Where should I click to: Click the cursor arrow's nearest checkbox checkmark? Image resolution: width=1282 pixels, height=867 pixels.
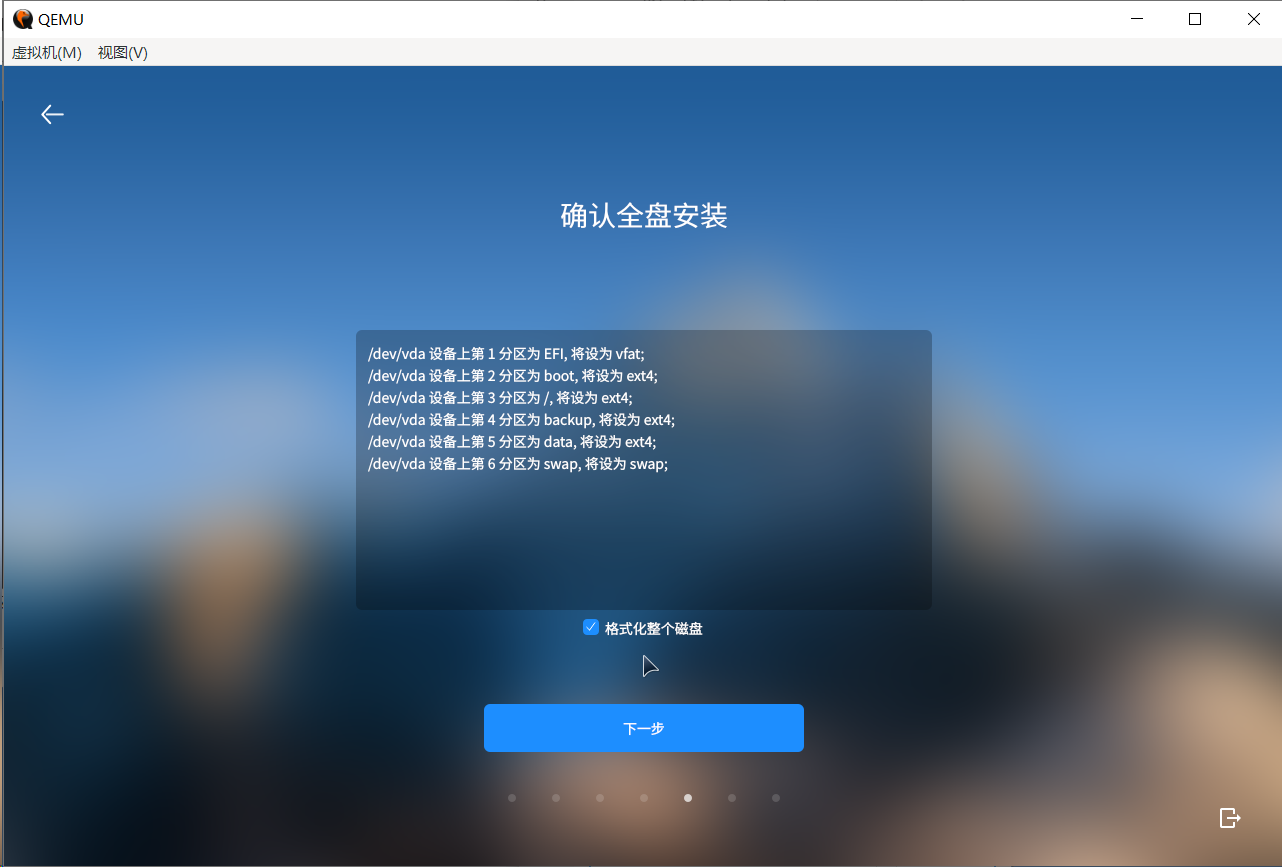(x=590, y=627)
